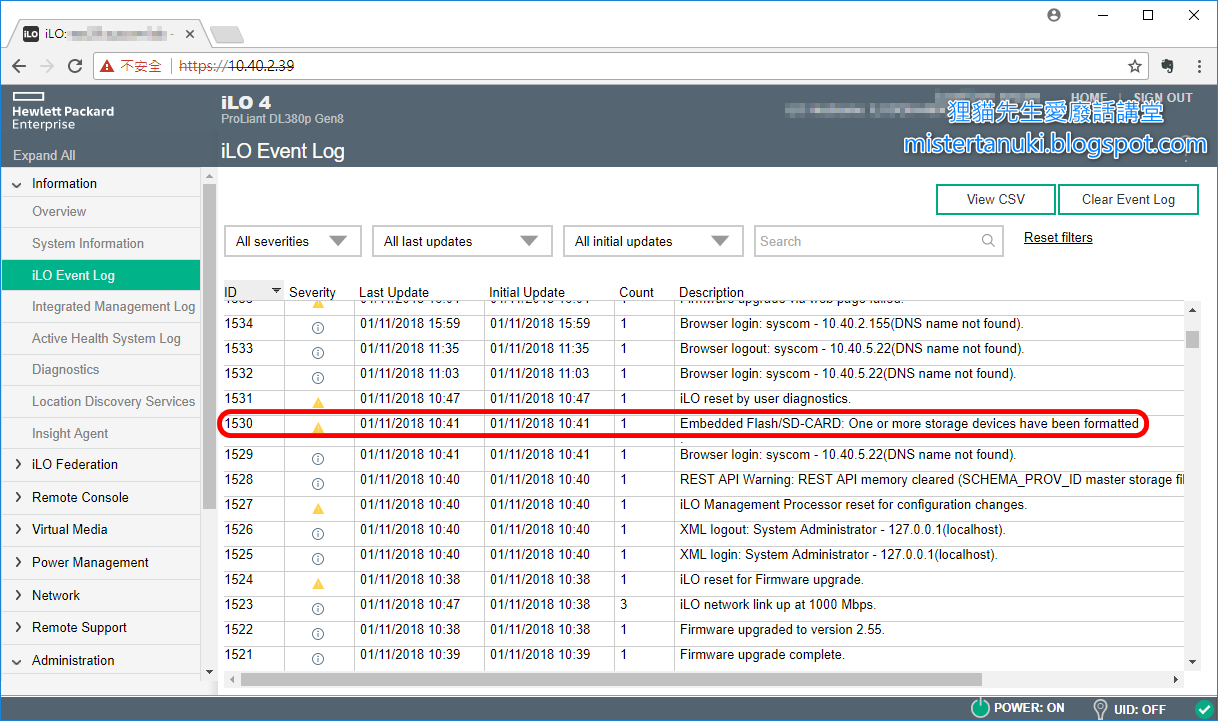Sort by the Severity column header
1218x721 pixels.
312,292
